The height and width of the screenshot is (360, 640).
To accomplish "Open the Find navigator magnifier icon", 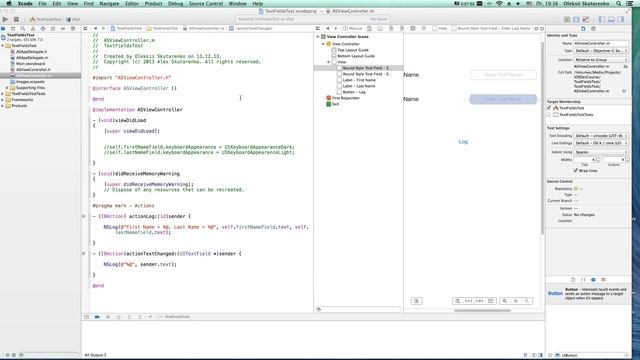I will [23, 29].
